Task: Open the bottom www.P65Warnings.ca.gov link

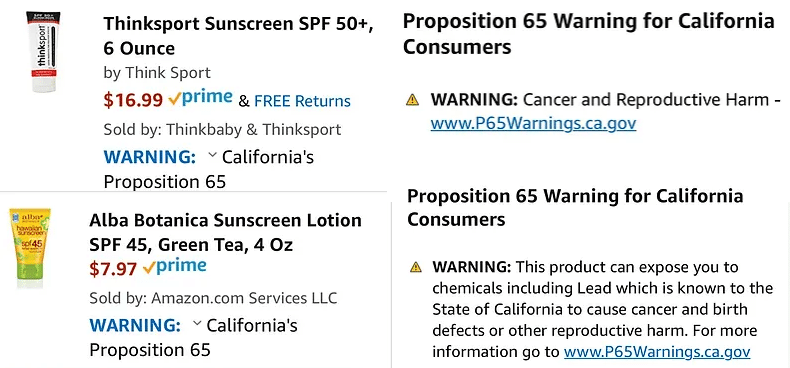Action: [x=657, y=351]
